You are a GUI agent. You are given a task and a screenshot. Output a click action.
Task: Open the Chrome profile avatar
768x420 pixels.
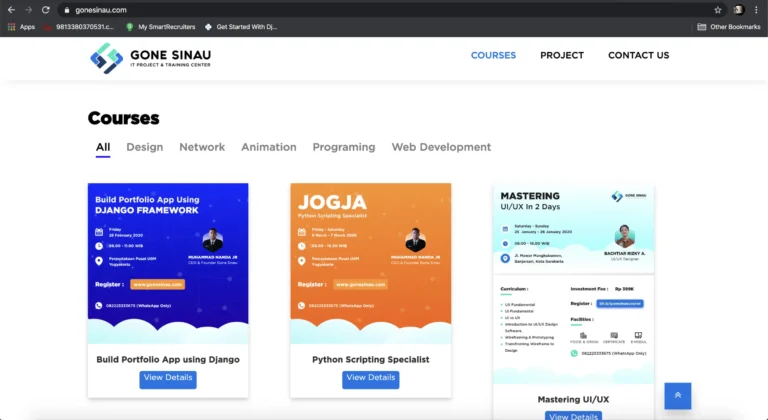click(x=739, y=10)
